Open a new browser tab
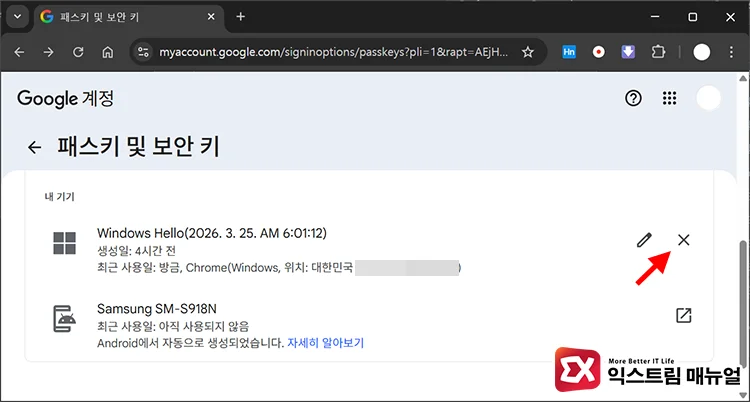The height and width of the screenshot is (402, 750). (241, 17)
